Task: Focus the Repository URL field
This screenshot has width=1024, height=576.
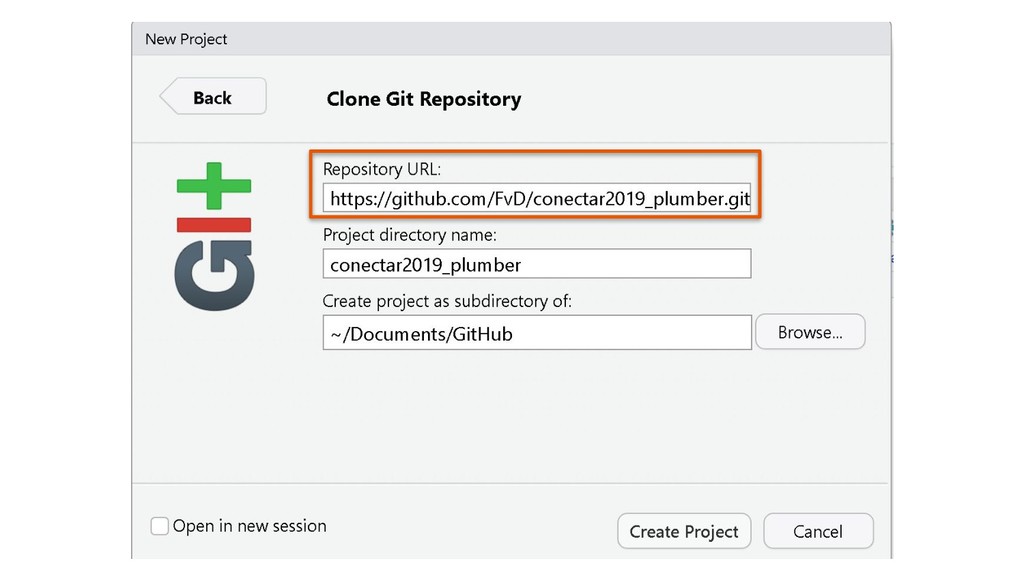Action: coord(537,199)
